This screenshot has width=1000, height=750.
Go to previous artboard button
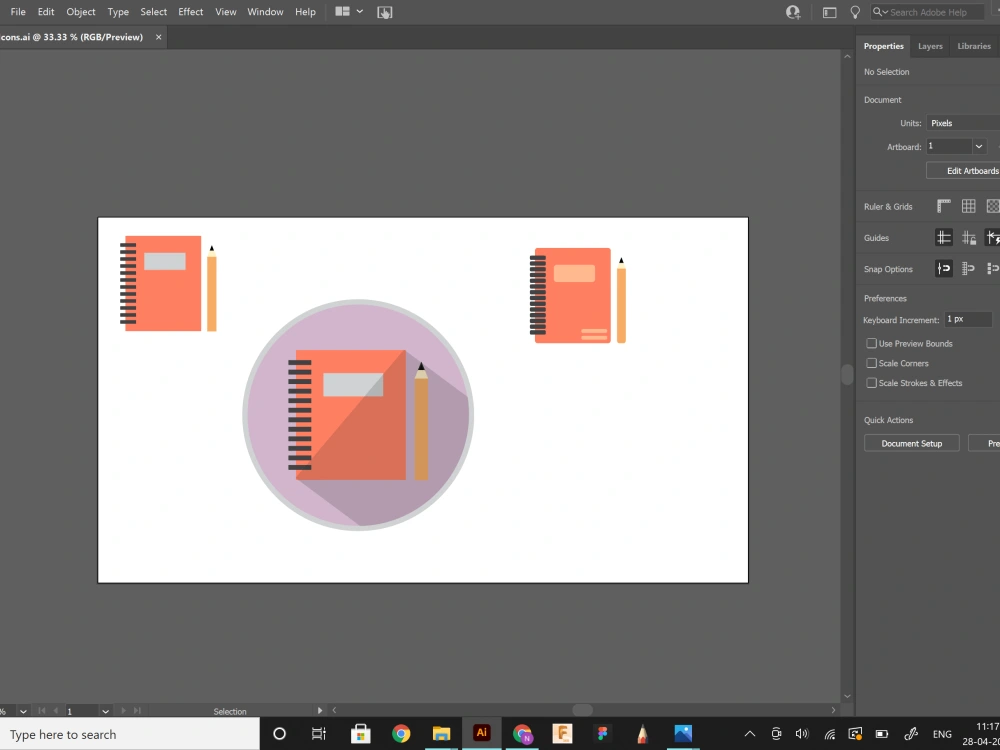tap(56, 710)
